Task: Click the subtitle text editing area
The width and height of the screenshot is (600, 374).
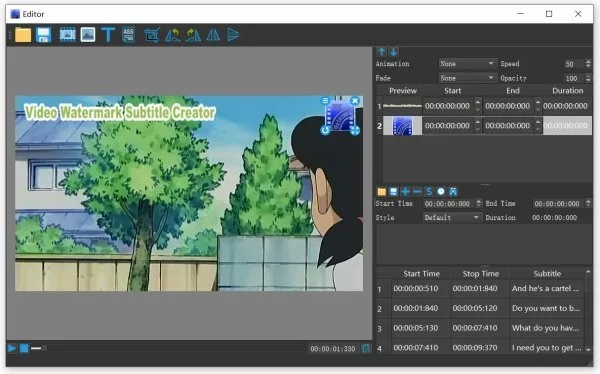Action: 484,244
